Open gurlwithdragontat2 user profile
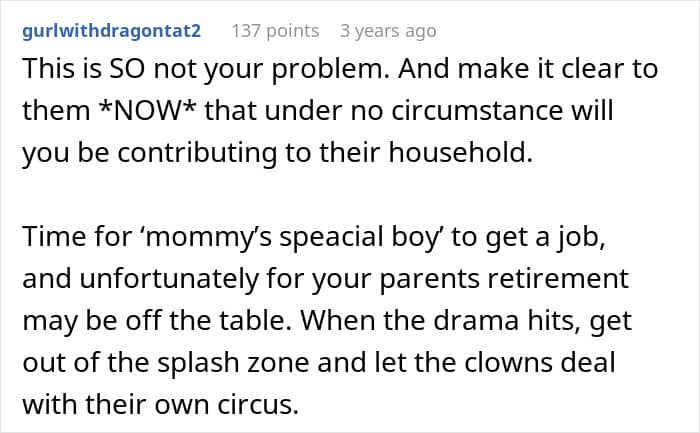This screenshot has height=433, width=700. point(111,31)
